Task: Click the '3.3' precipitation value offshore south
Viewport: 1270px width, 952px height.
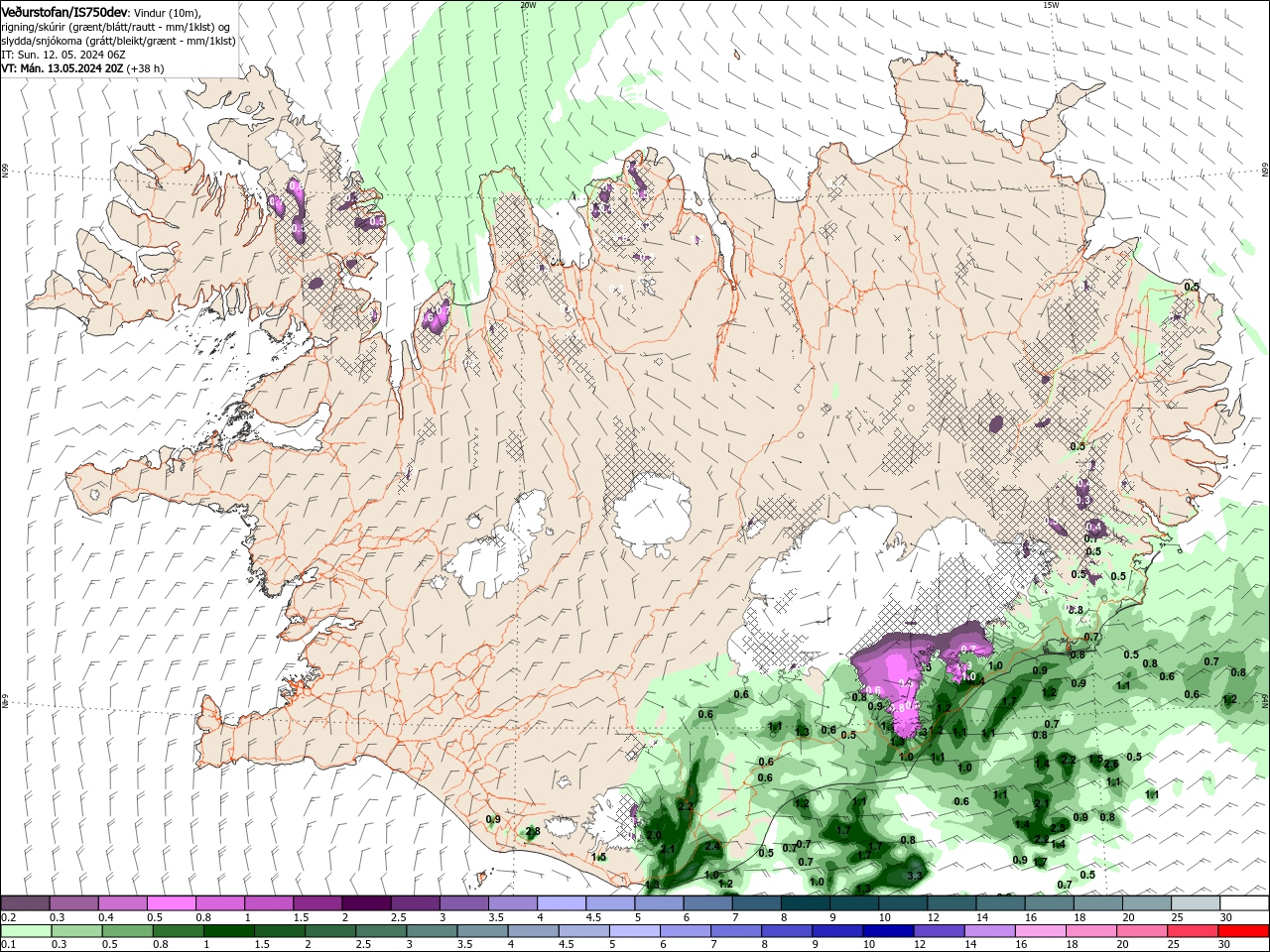Action: tap(915, 876)
